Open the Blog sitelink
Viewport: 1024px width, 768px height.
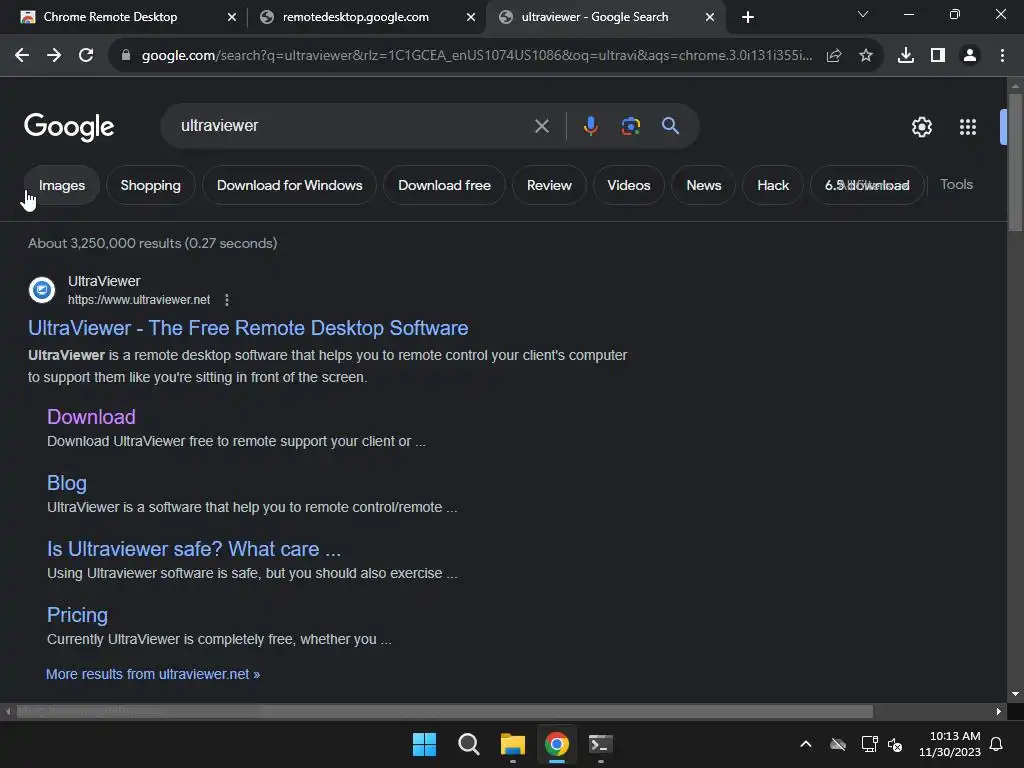[x=67, y=483]
